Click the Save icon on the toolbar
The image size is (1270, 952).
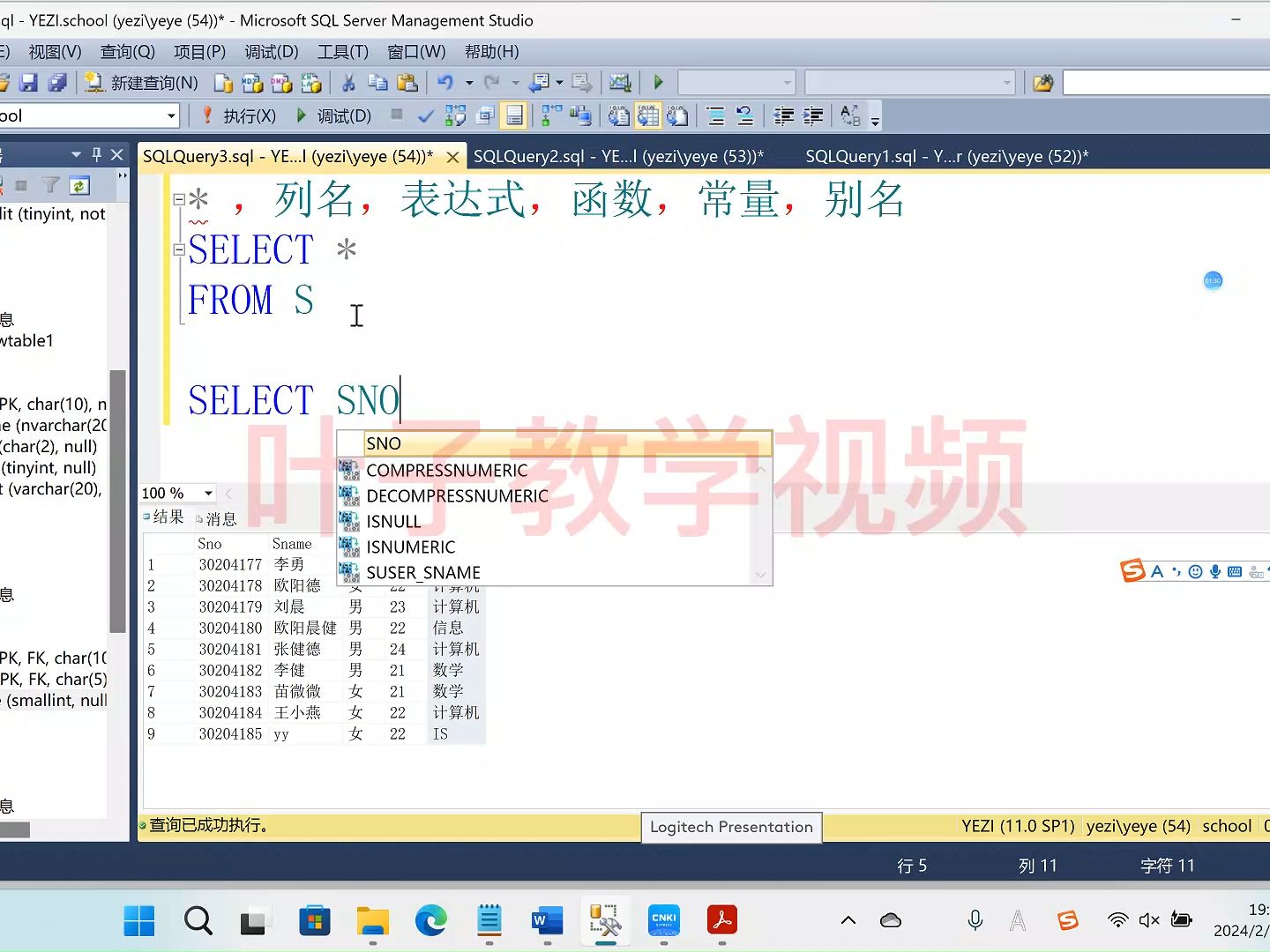(x=30, y=82)
